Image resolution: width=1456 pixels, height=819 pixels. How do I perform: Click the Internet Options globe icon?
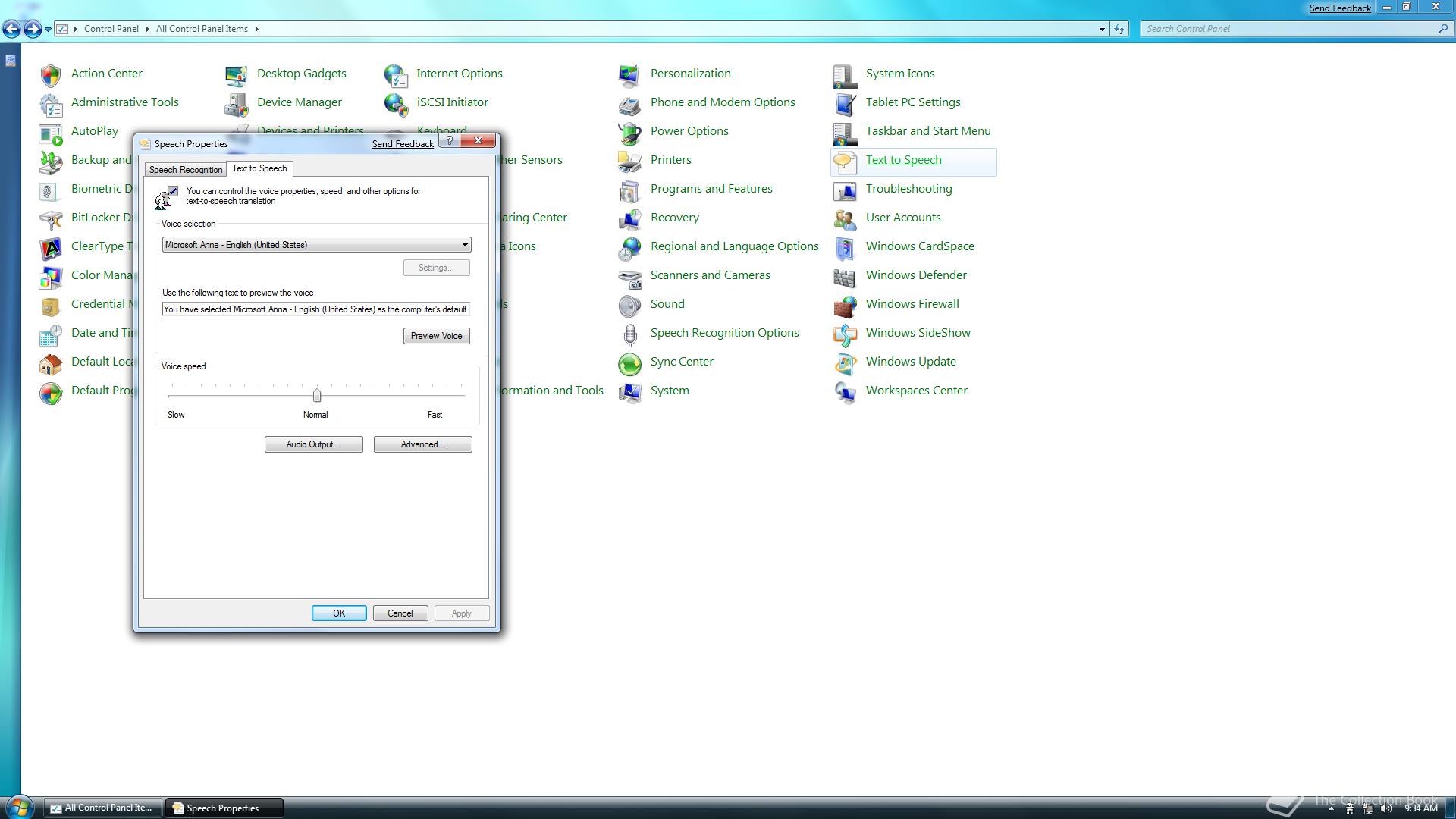396,75
